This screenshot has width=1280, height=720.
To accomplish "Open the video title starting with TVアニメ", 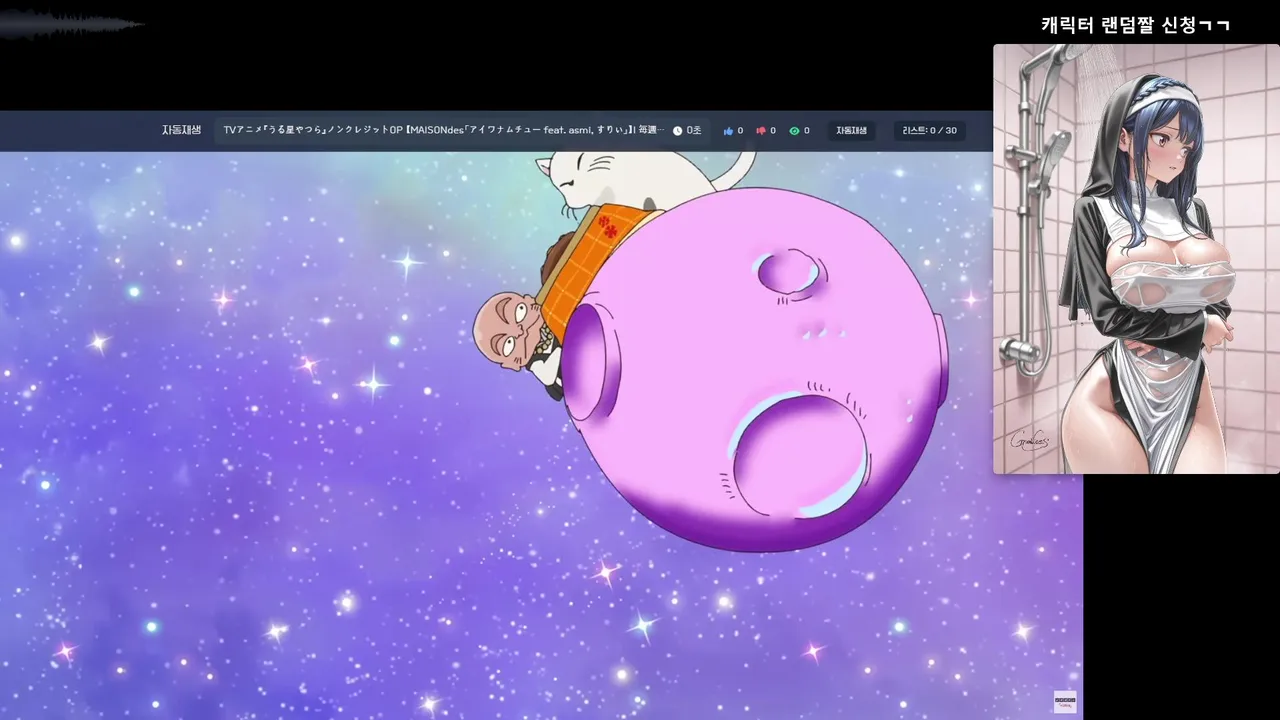I will click(443, 131).
